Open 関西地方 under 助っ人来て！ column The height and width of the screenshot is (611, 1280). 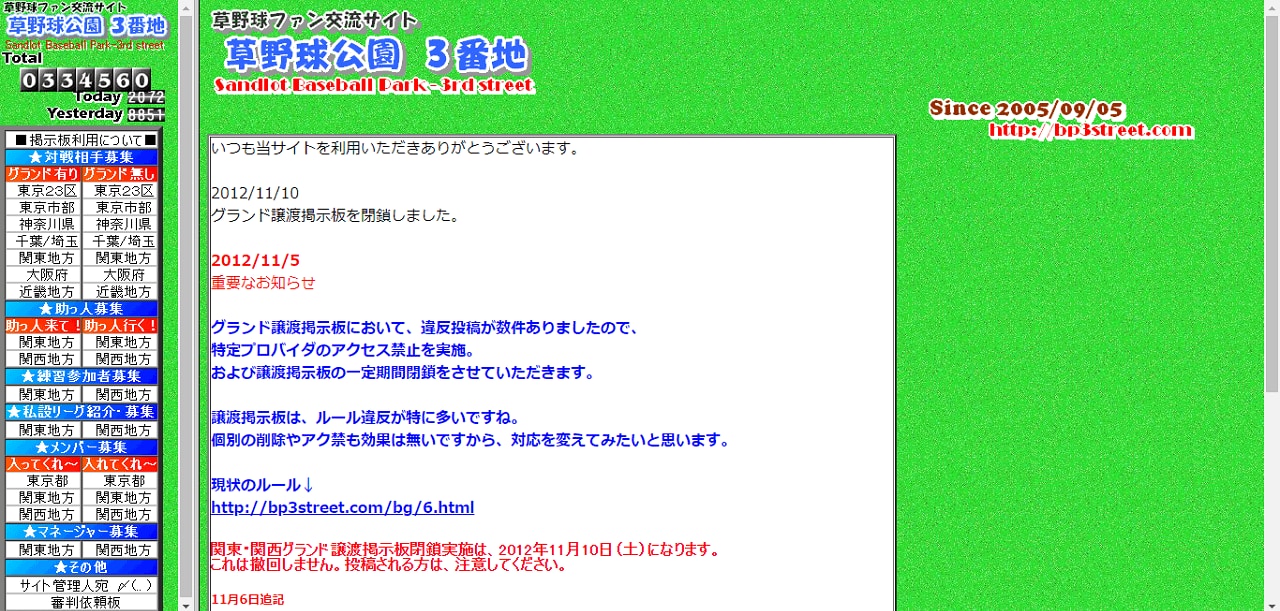(44, 359)
